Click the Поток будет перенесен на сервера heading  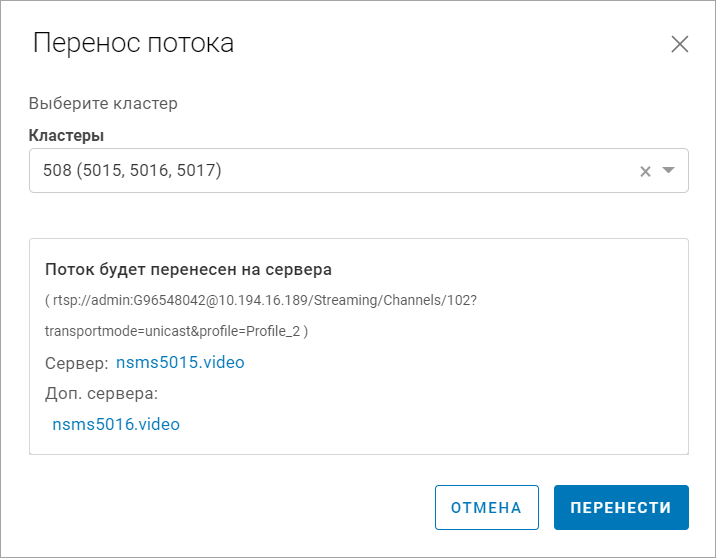189,269
